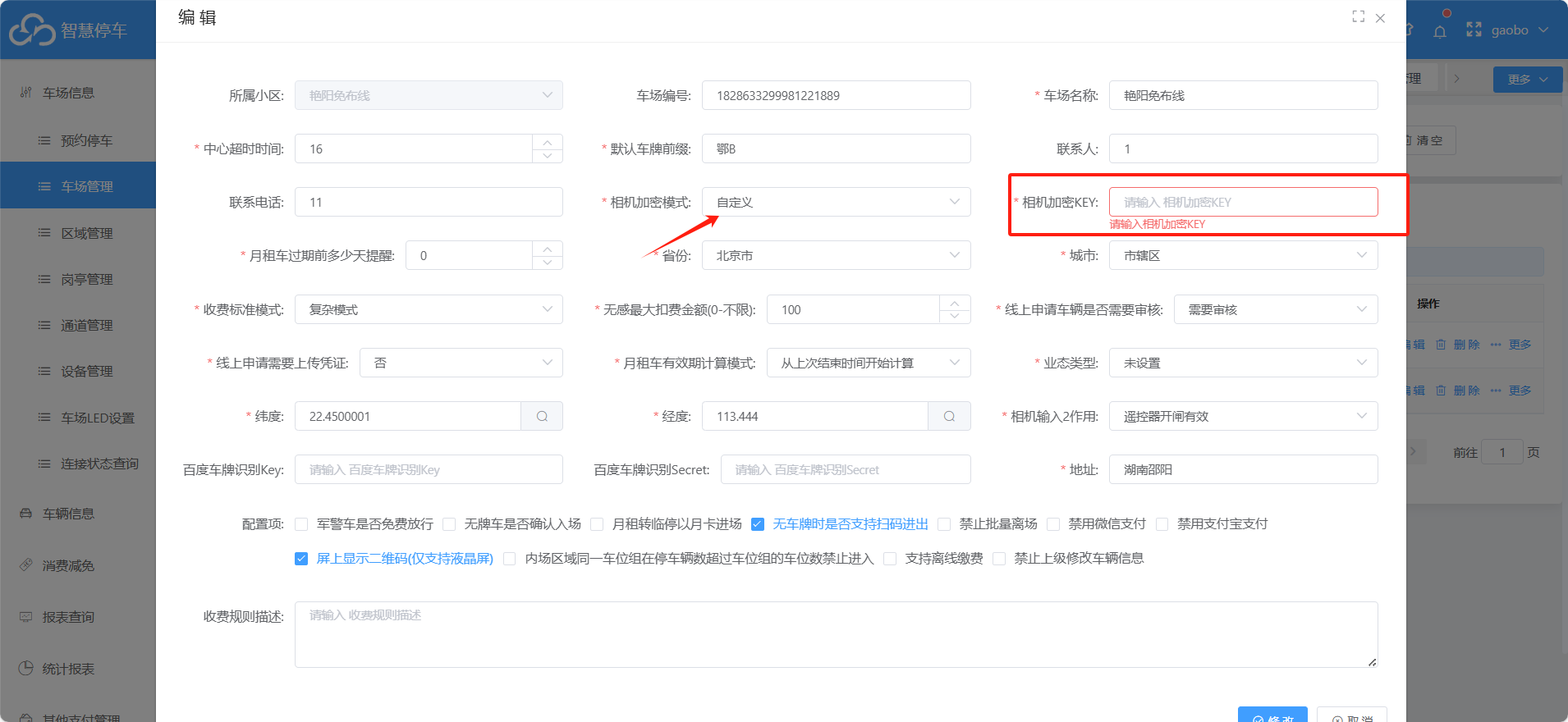Toggle browser fullscreen icon beside gaobo
1568x722 pixels.
point(1474,30)
